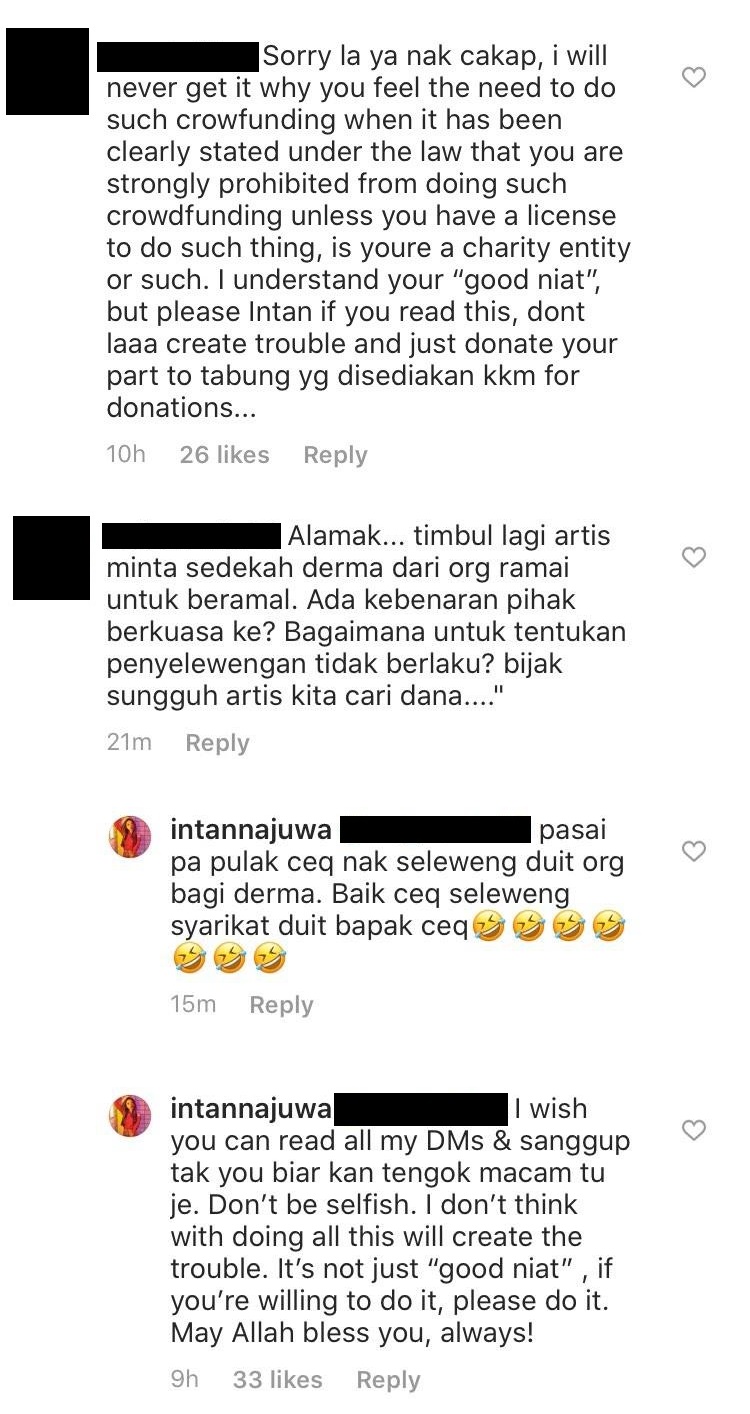The height and width of the screenshot is (1414, 750).
Task: Tap the heart on the 'pasai pa pulak' reply
Action: [x=693, y=851]
